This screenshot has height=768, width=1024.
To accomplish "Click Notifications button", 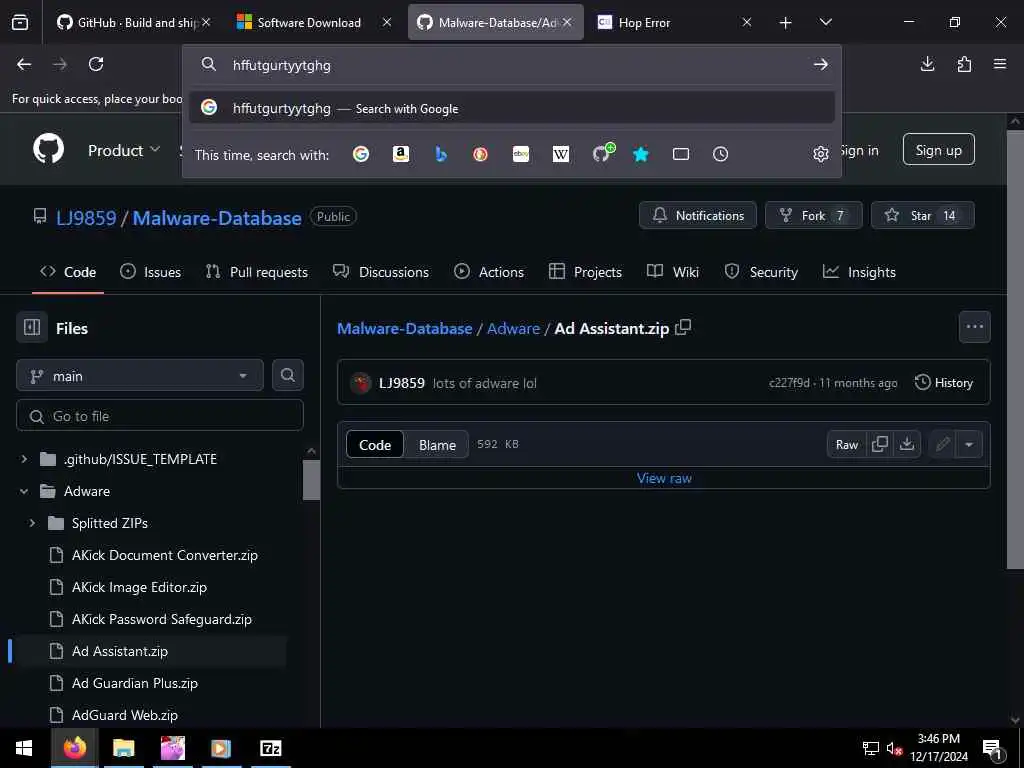I will (x=697, y=216).
